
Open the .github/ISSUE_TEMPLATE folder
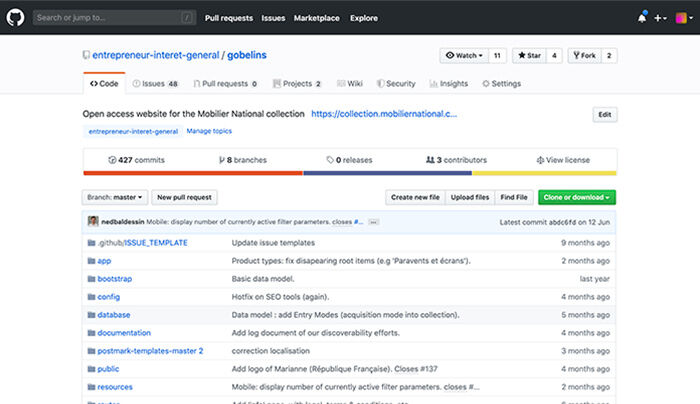142,243
